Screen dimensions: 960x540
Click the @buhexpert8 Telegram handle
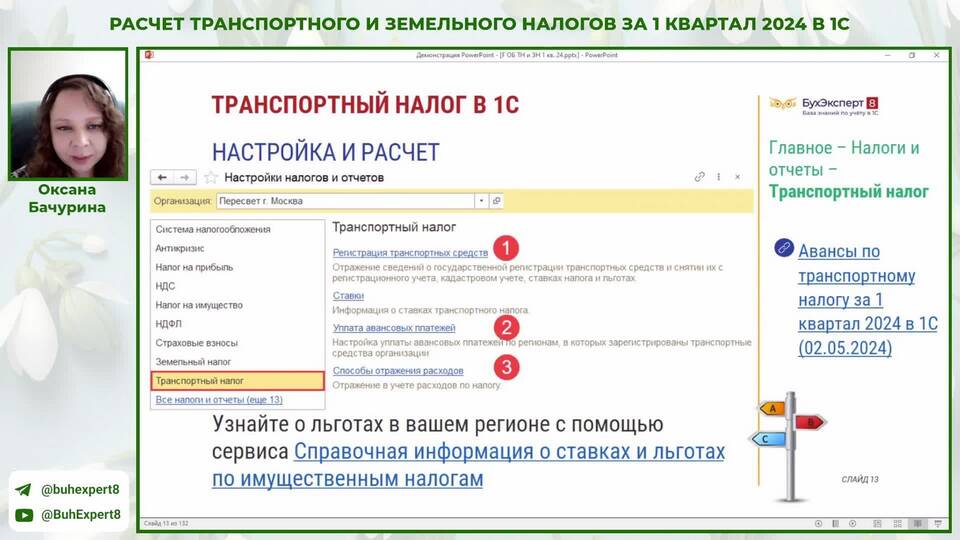80,490
